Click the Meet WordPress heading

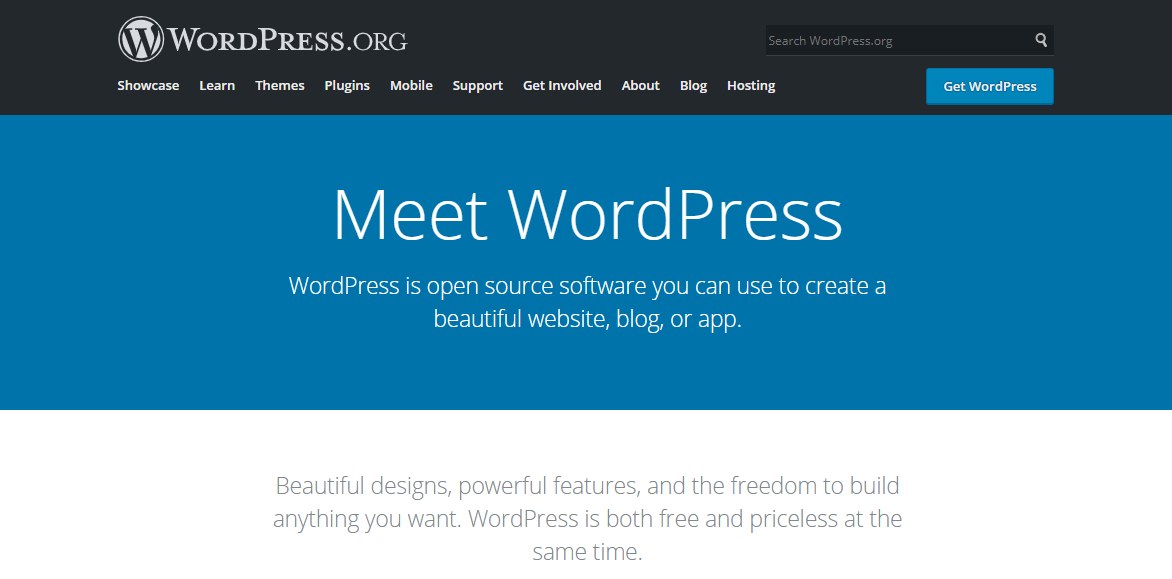(x=587, y=213)
